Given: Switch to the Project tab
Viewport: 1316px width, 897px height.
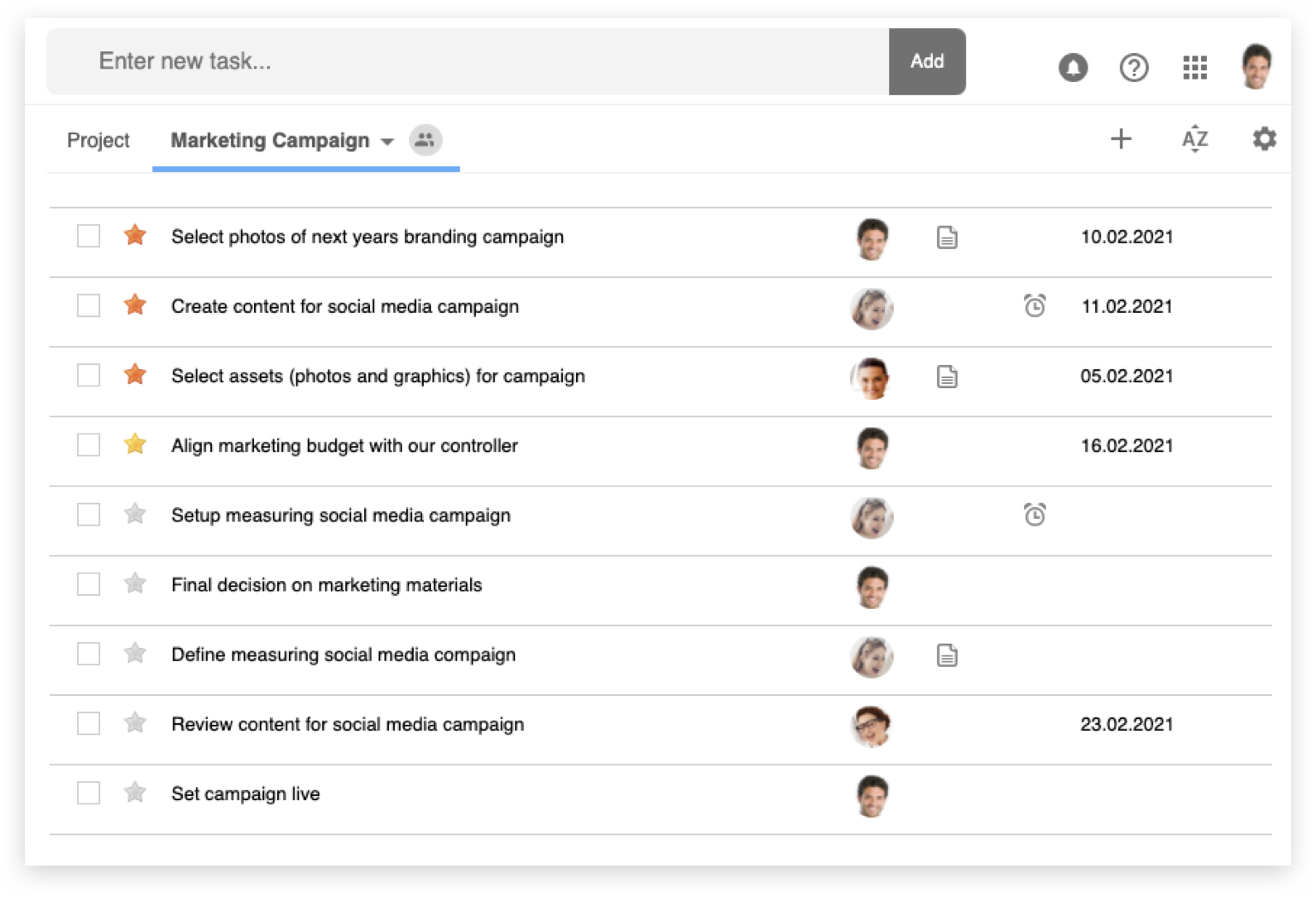Looking at the screenshot, I should [98, 141].
